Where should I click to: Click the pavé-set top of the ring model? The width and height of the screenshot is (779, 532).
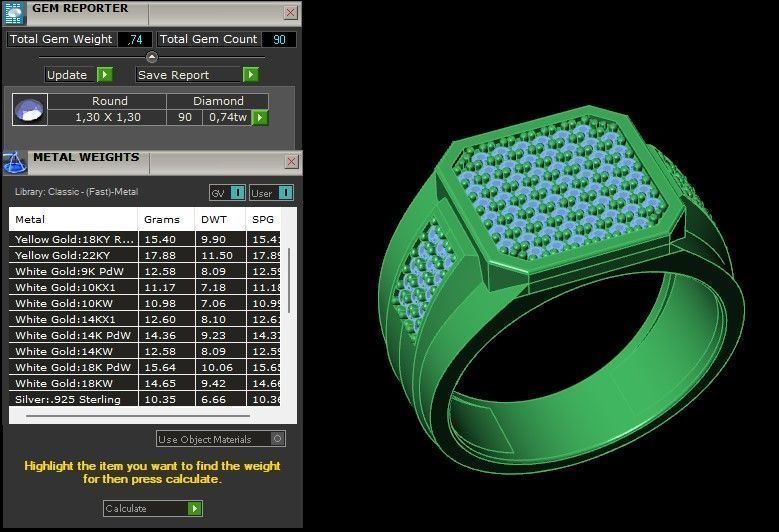click(x=560, y=189)
